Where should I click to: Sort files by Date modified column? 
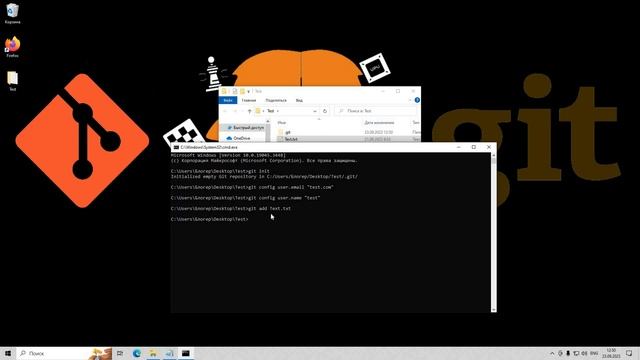(379, 122)
